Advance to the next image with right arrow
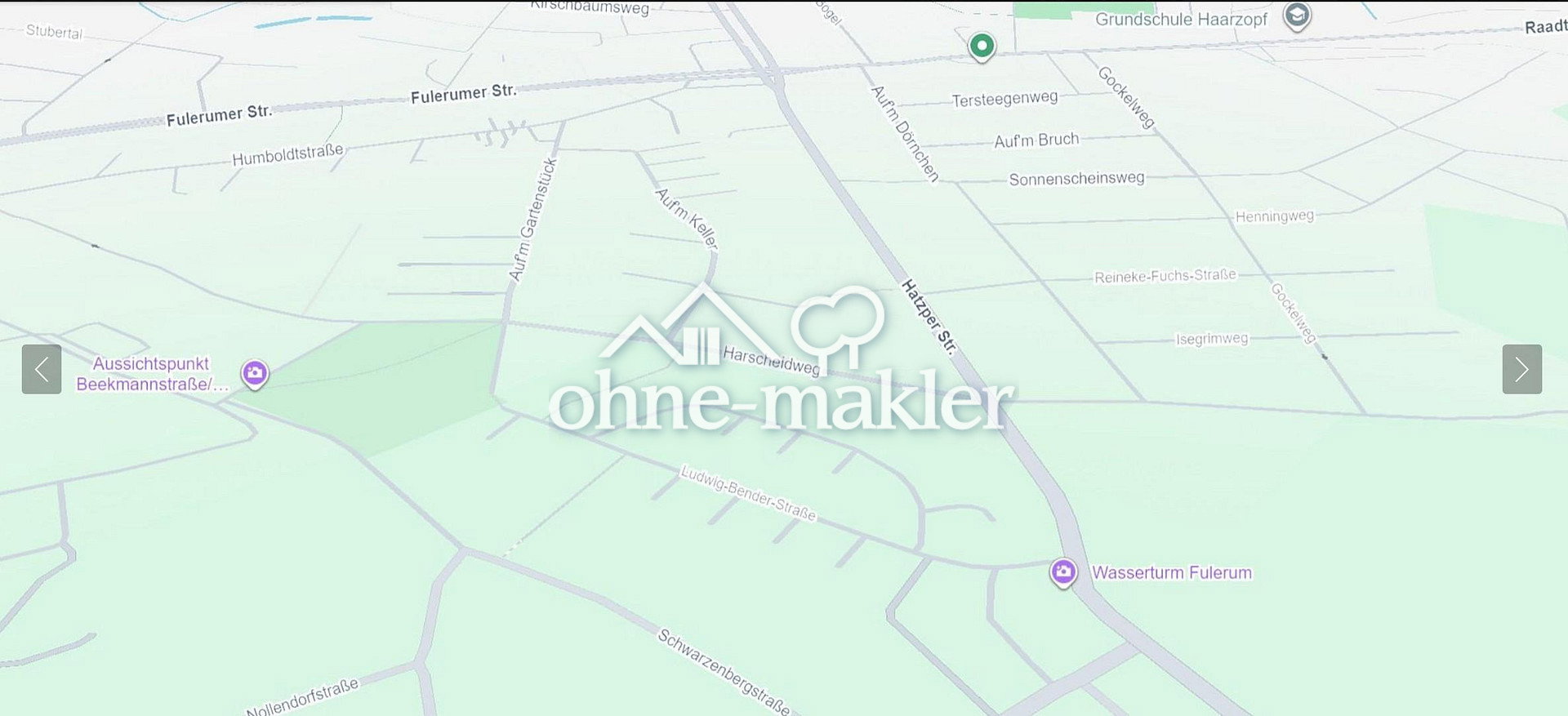 [x=1522, y=369]
